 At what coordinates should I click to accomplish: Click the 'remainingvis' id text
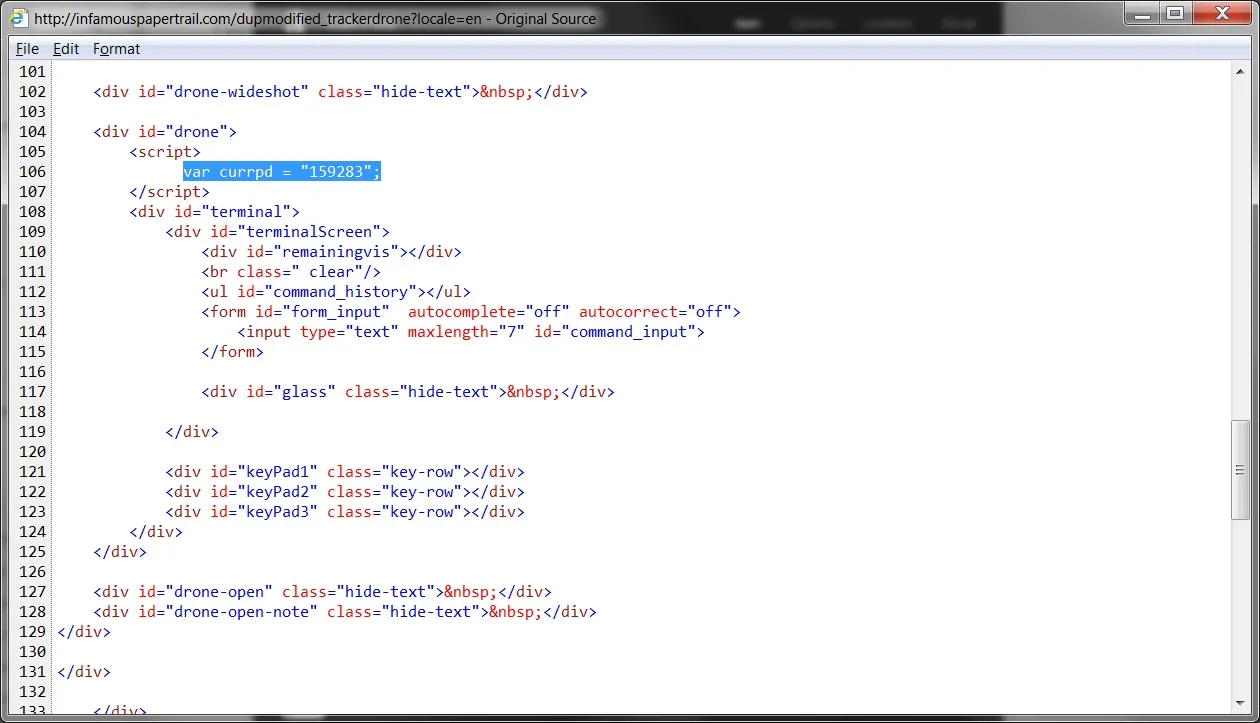coord(336,251)
